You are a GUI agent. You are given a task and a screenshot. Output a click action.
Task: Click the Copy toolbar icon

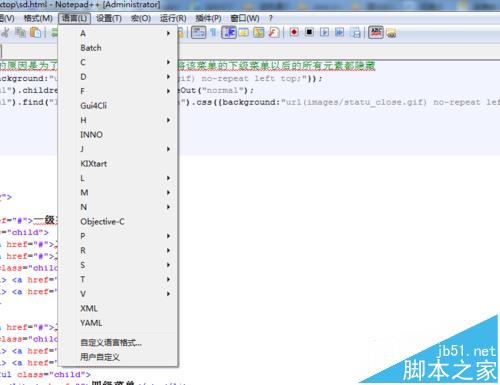(21, 32)
